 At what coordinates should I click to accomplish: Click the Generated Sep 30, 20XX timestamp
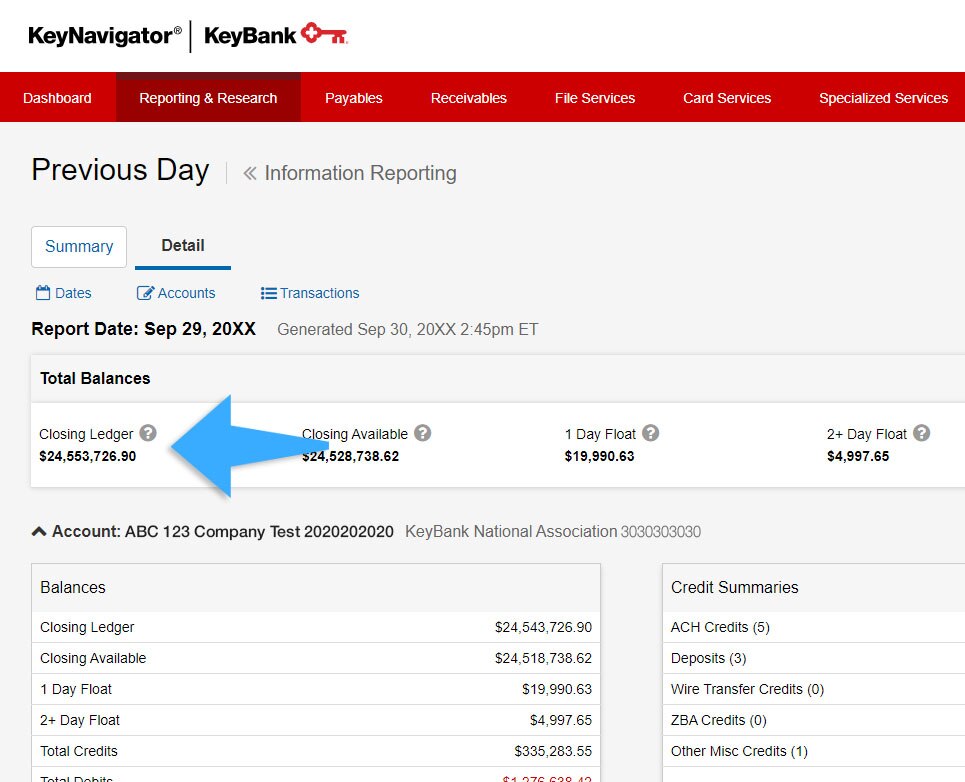click(407, 330)
